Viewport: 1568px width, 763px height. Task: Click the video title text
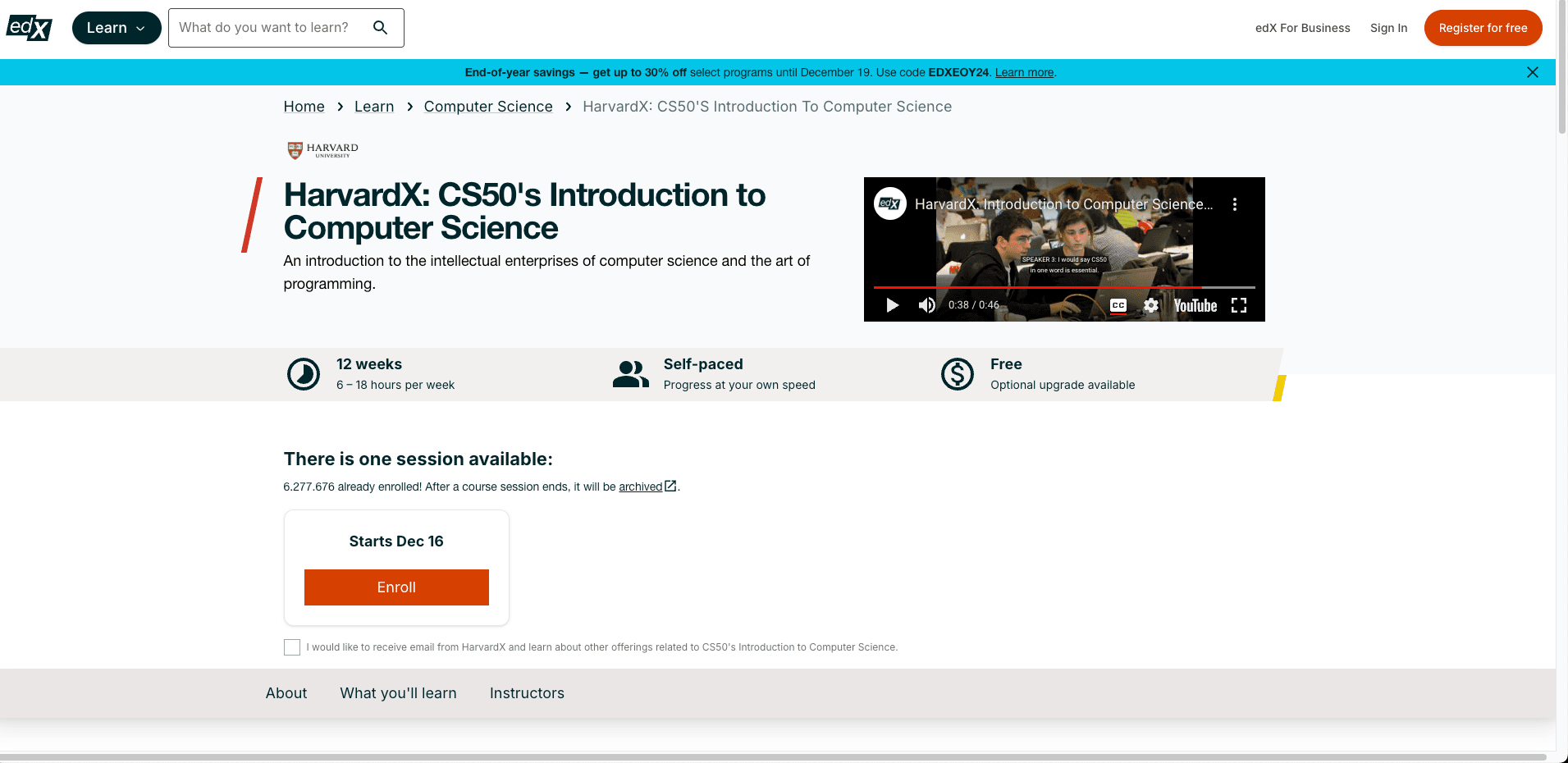click(1063, 204)
